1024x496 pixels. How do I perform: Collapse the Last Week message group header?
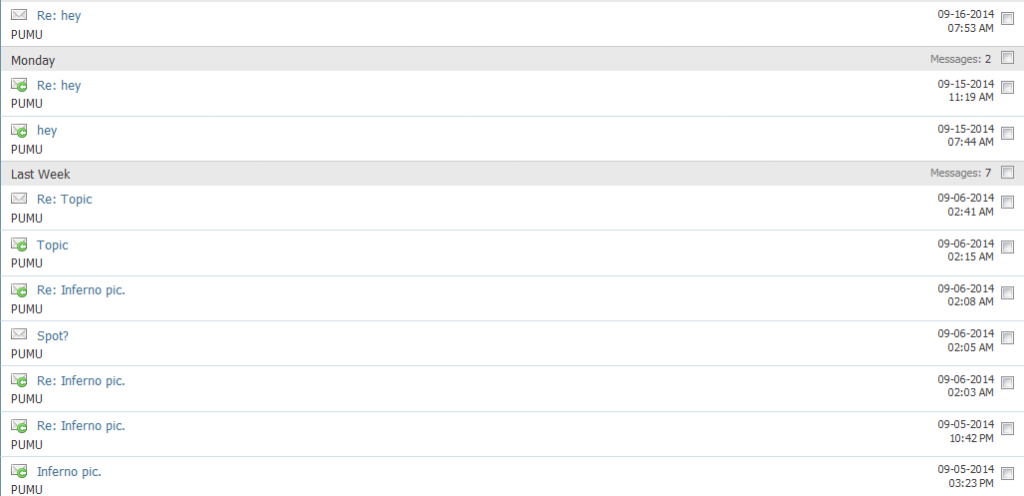click(x=40, y=174)
